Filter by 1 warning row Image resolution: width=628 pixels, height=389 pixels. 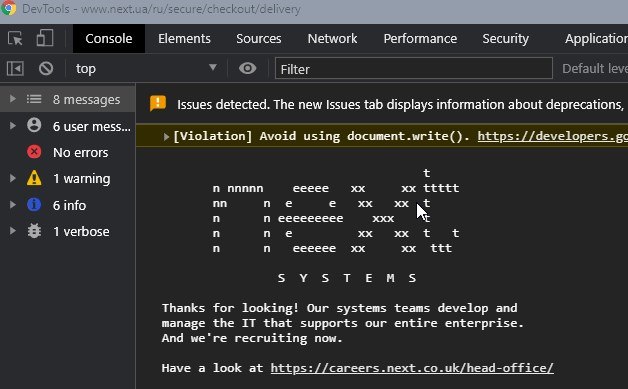pos(67,179)
